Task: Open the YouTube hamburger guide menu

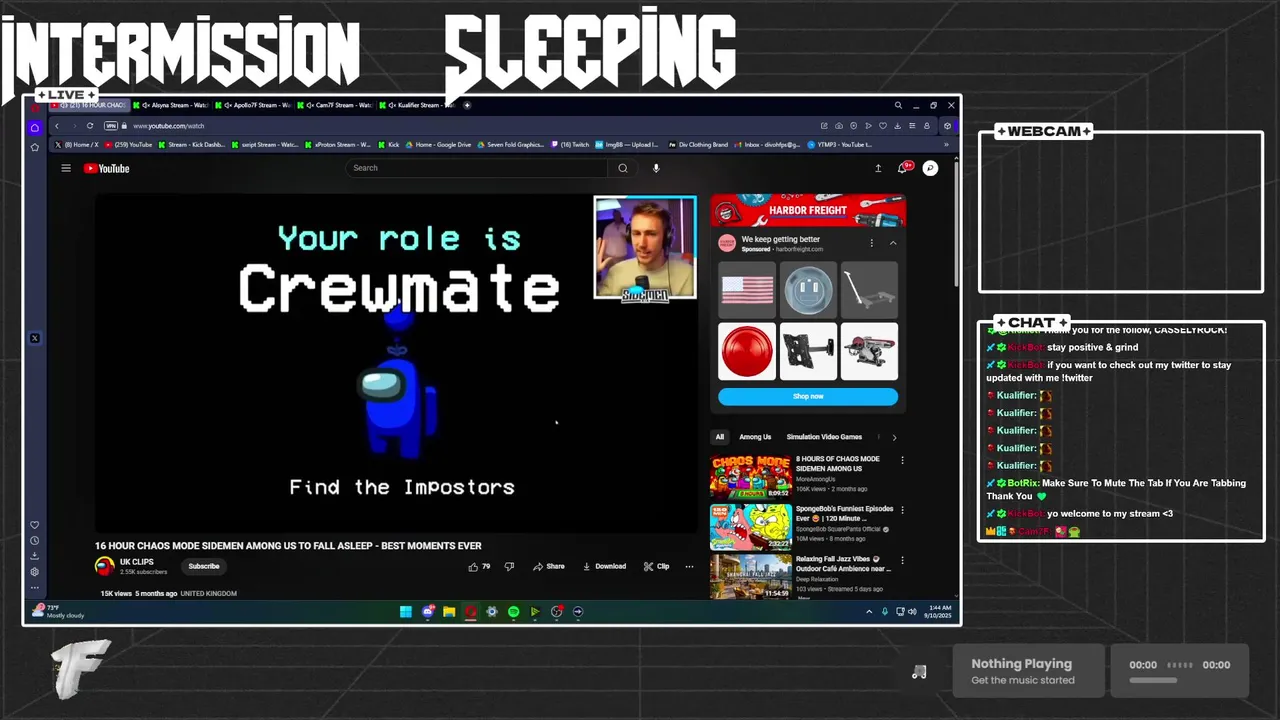Action: click(x=66, y=168)
